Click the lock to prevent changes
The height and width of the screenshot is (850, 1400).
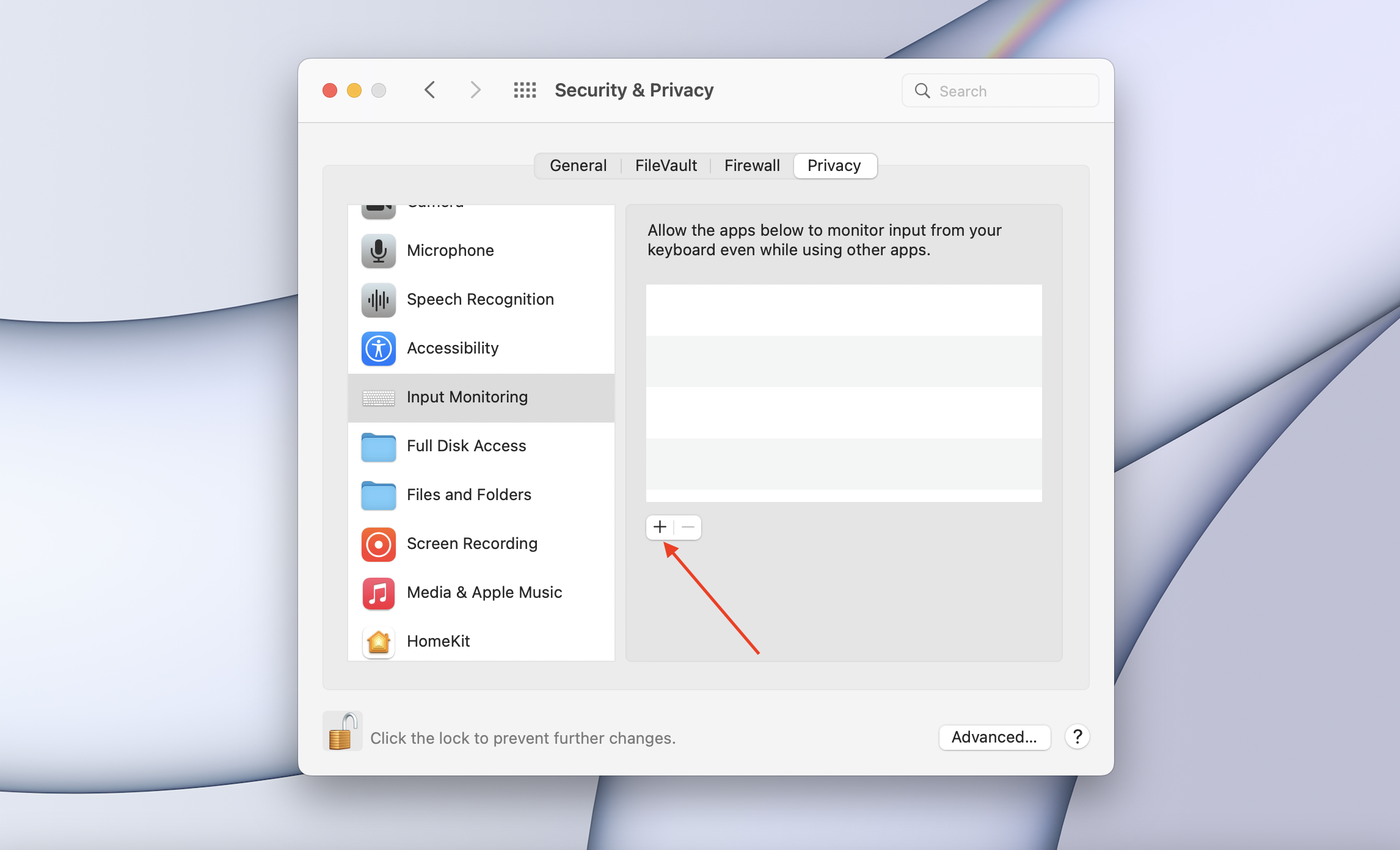(342, 731)
